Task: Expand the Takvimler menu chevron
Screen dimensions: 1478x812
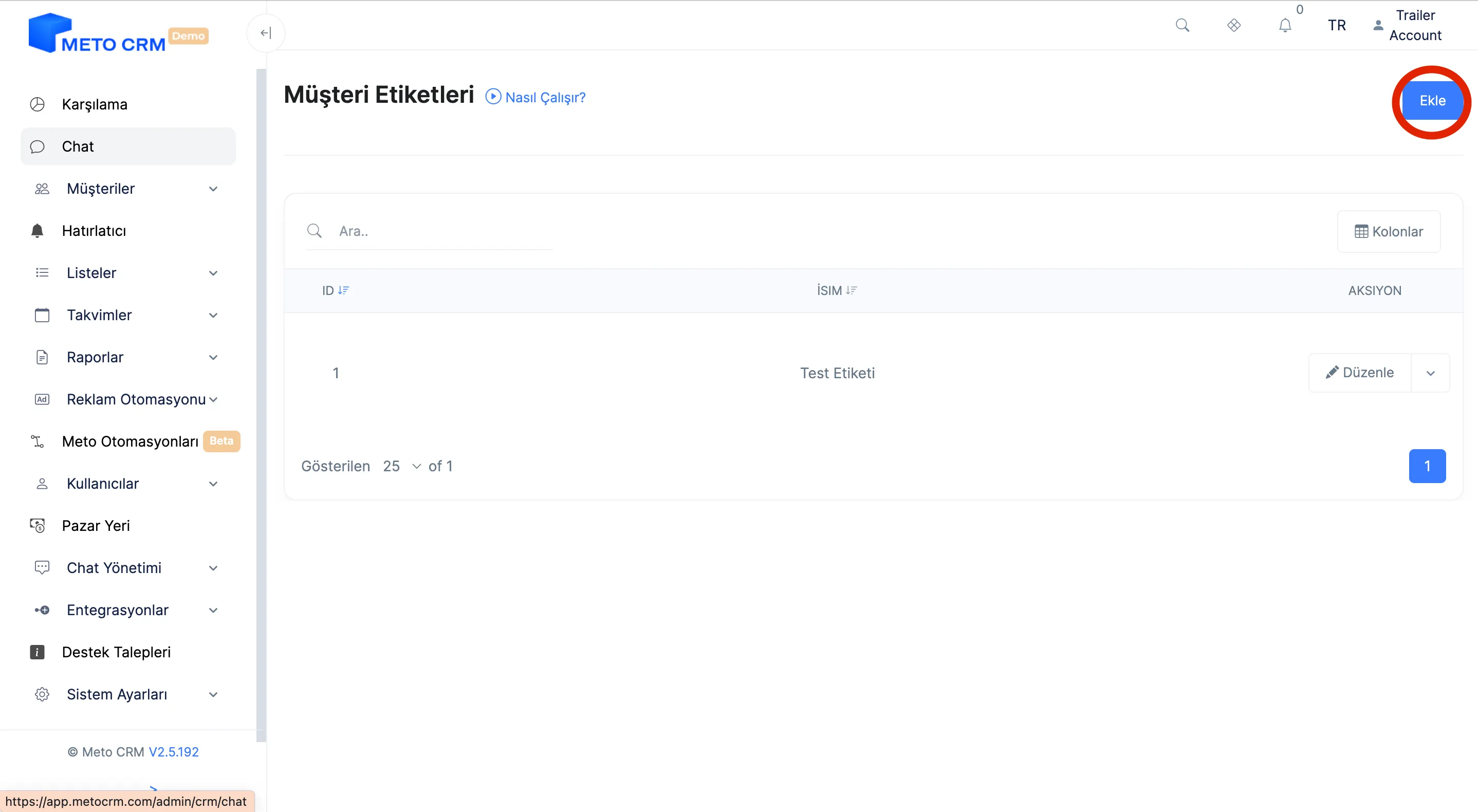Action: [213, 315]
